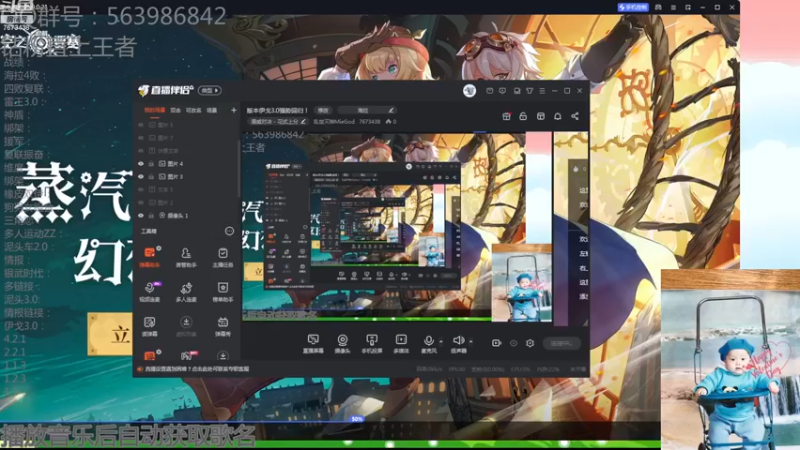Click the padlock icon in header row
This screenshot has height=450, width=800.
point(523,116)
